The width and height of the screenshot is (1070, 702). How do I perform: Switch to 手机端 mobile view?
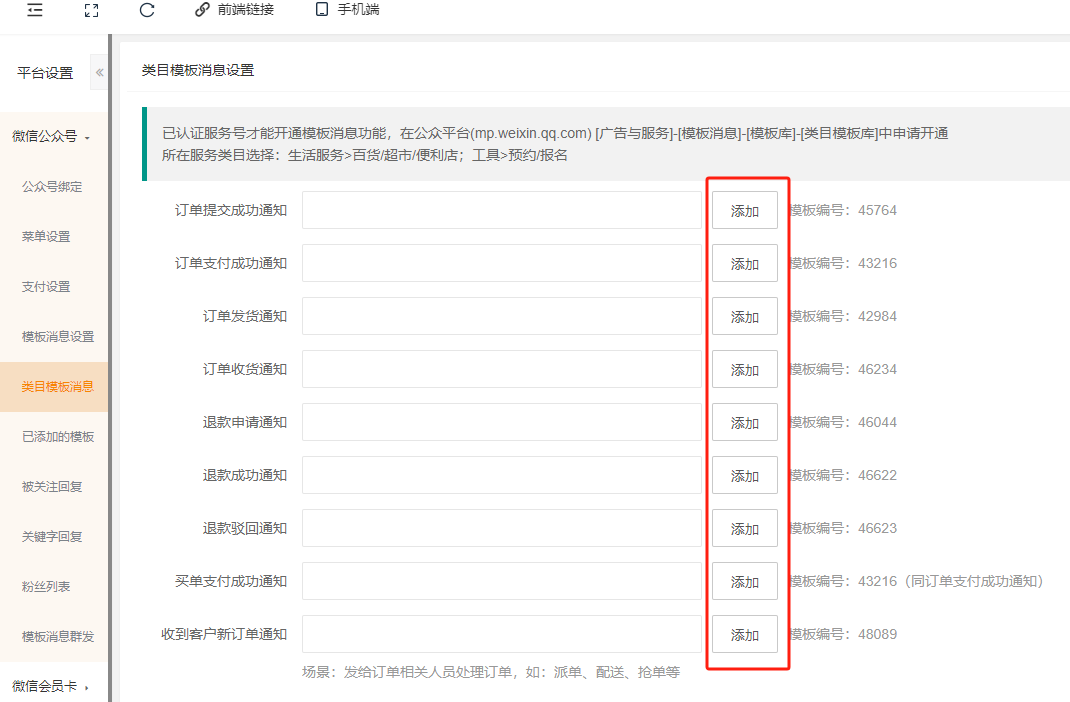point(347,10)
